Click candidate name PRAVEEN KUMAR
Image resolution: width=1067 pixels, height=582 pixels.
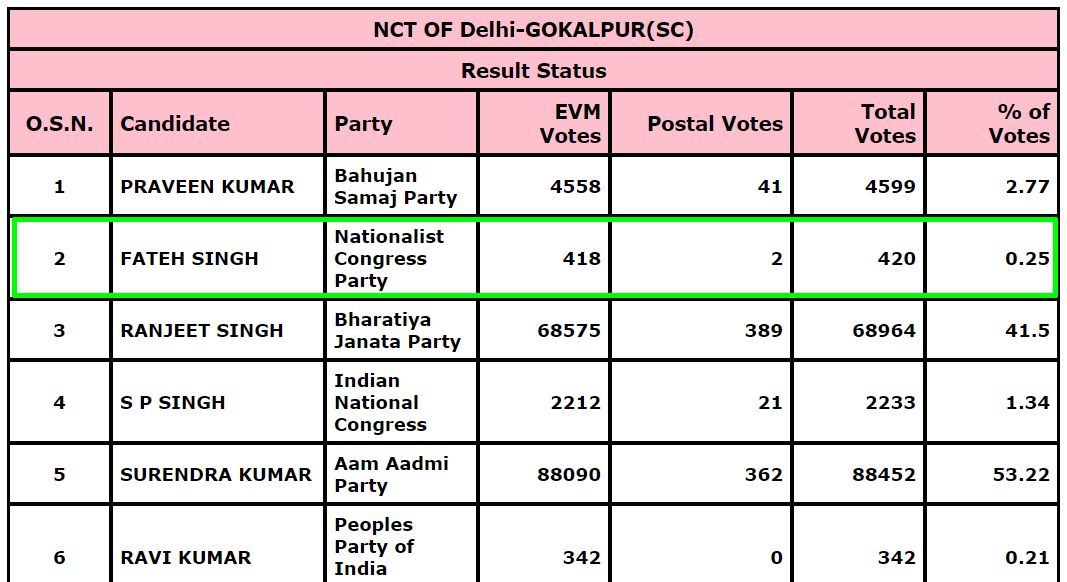pyautogui.click(x=207, y=187)
